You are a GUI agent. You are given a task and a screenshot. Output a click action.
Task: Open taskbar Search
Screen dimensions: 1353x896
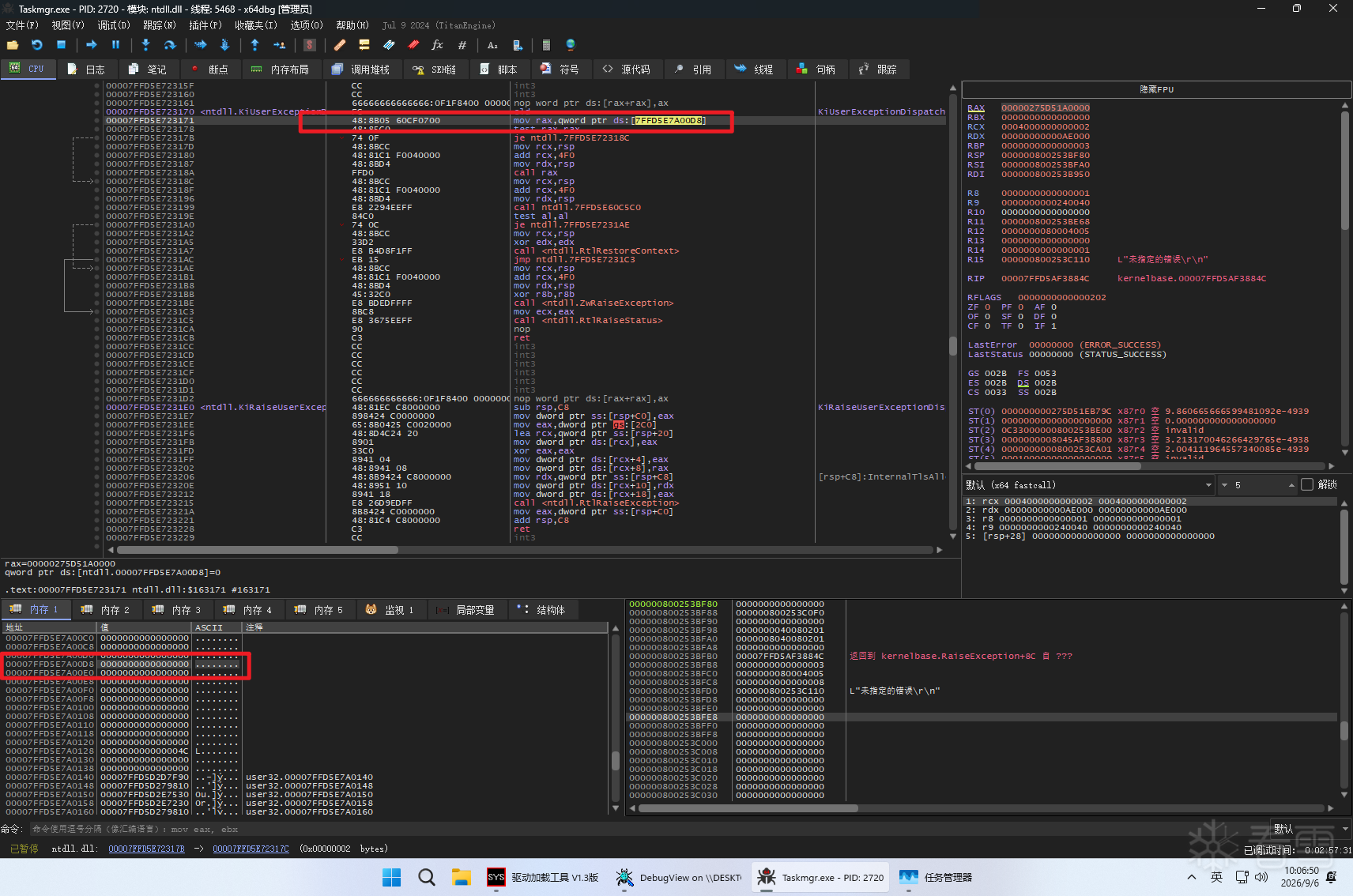click(426, 877)
